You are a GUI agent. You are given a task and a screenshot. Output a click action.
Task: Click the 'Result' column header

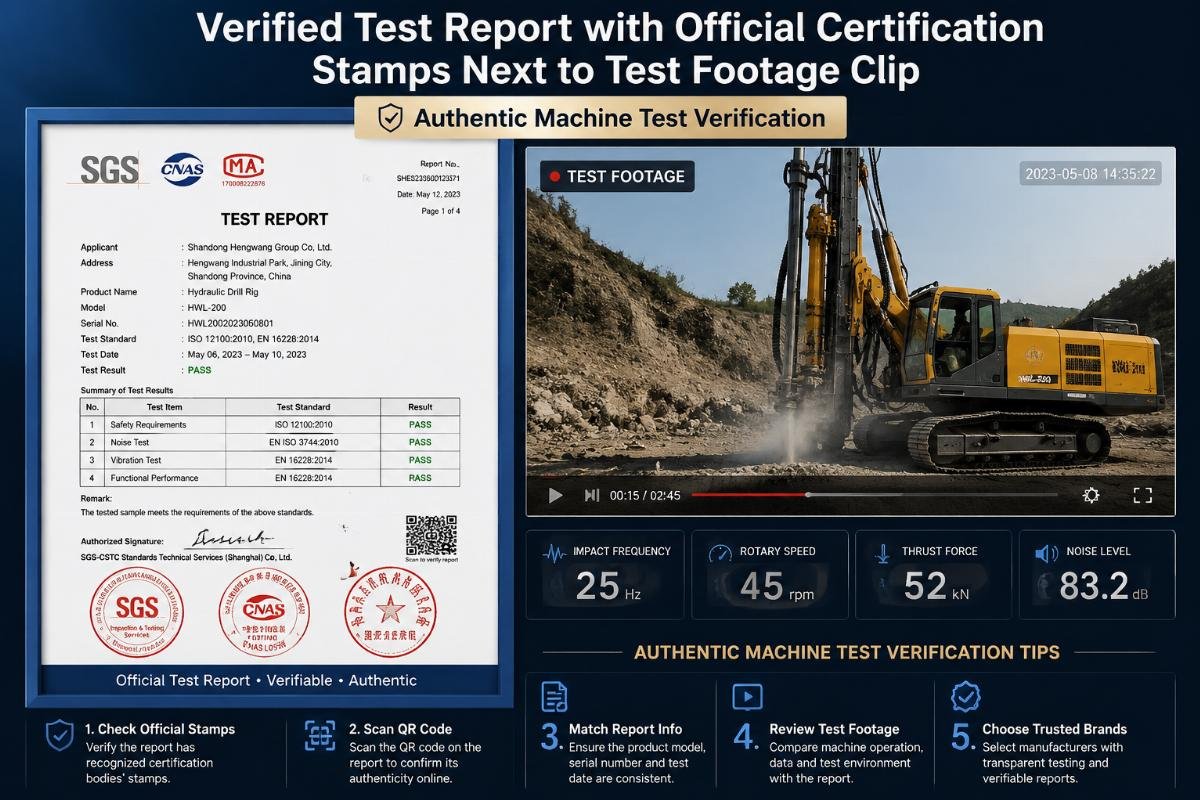(x=420, y=407)
